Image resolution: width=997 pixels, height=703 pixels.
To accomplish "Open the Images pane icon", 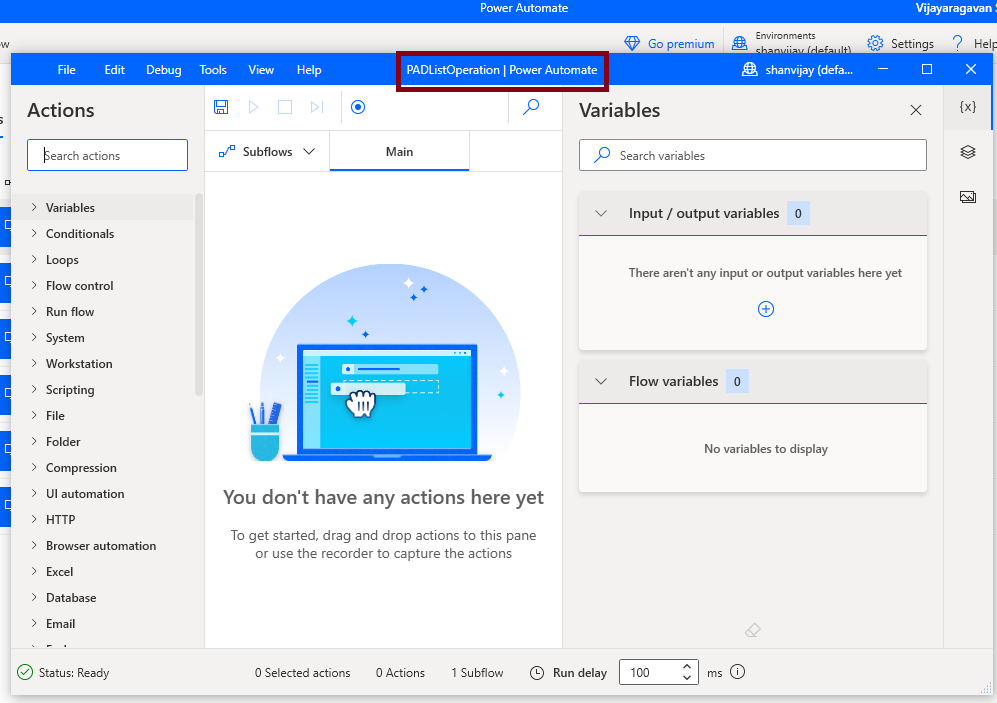I will [968, 197].
